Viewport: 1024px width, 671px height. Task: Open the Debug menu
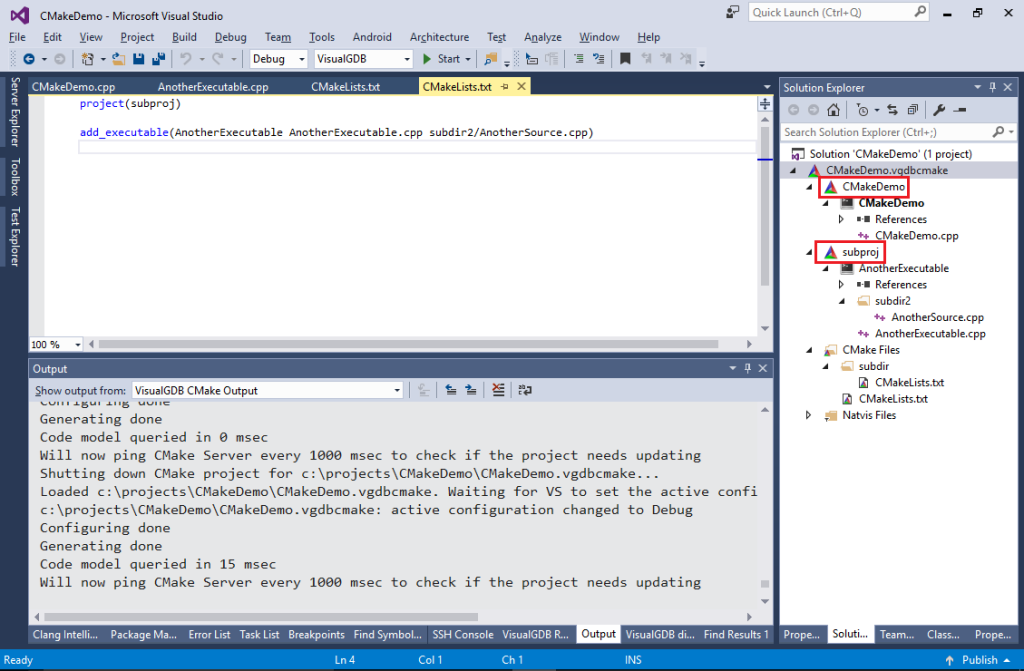231,37
